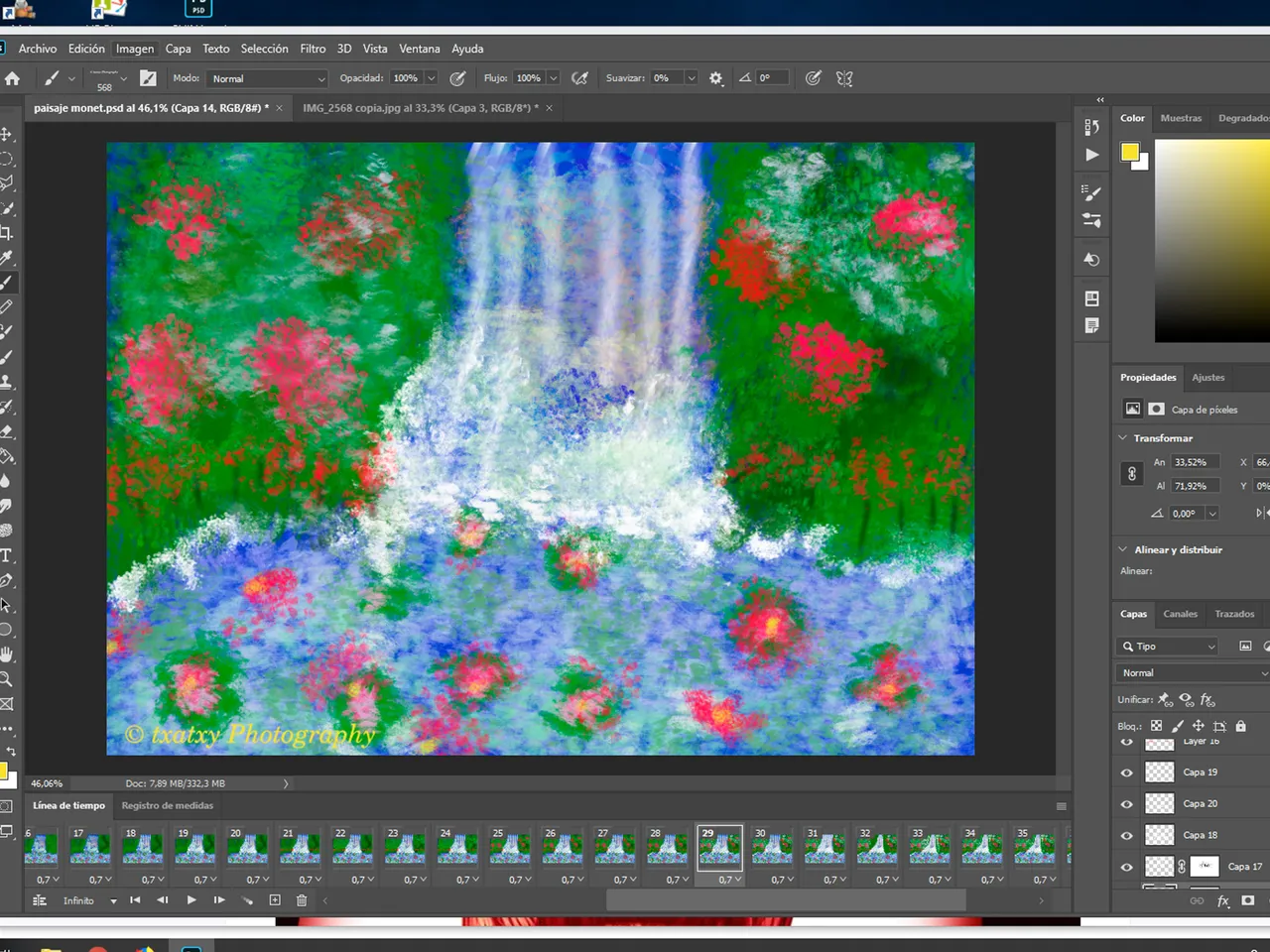Click the yellow foreground color swatch in Color panel
1270x952 pixels.
(1129, 152)
